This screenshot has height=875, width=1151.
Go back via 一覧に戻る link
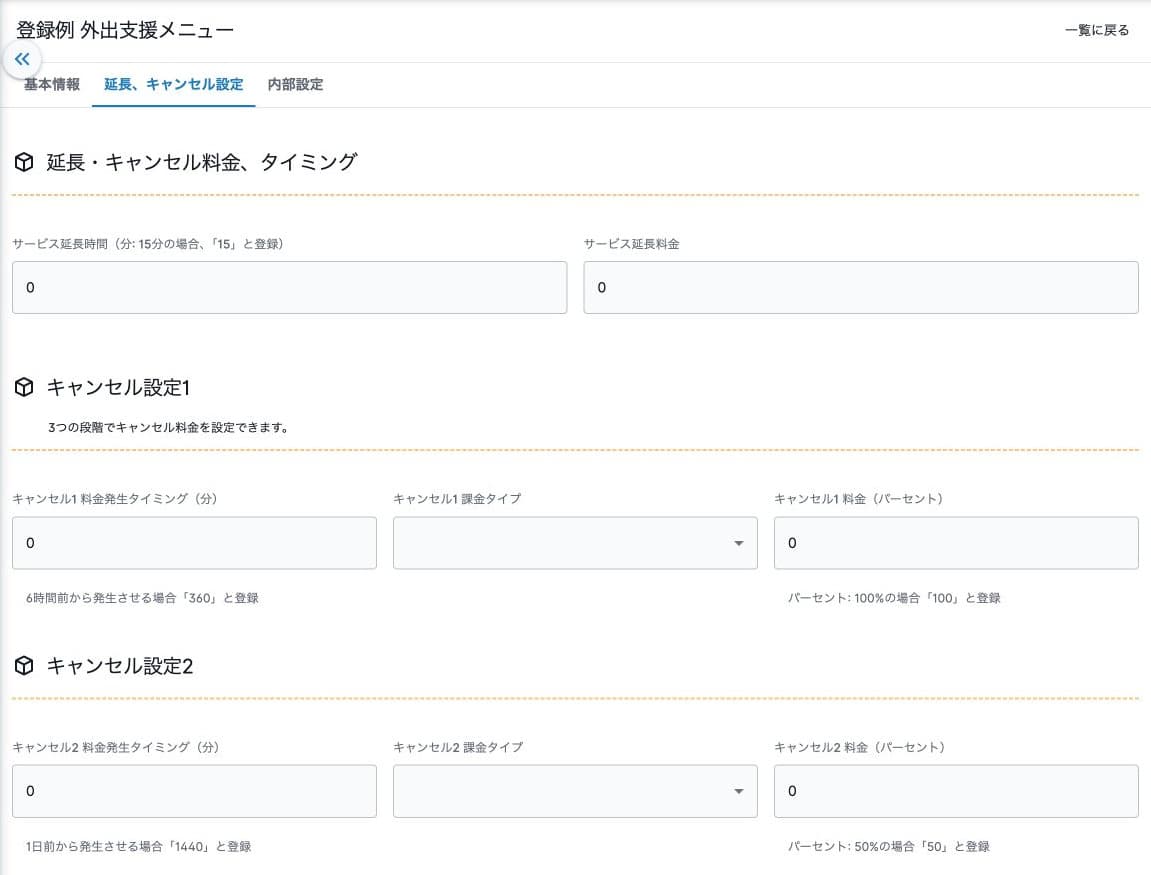tap(1097, 30)
